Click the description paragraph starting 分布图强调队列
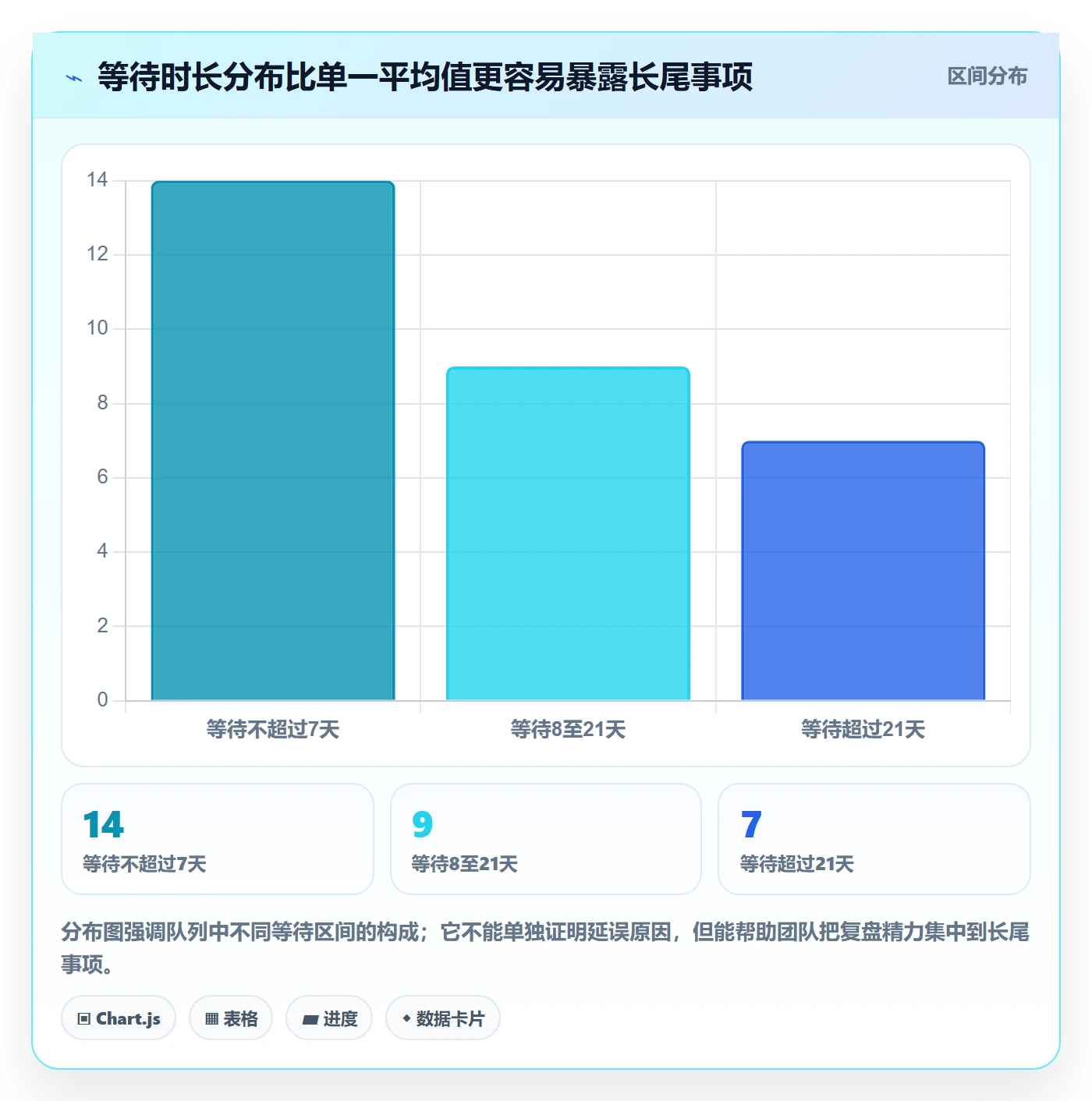The image size is (1092, 1101). click(x=545, y=947)
